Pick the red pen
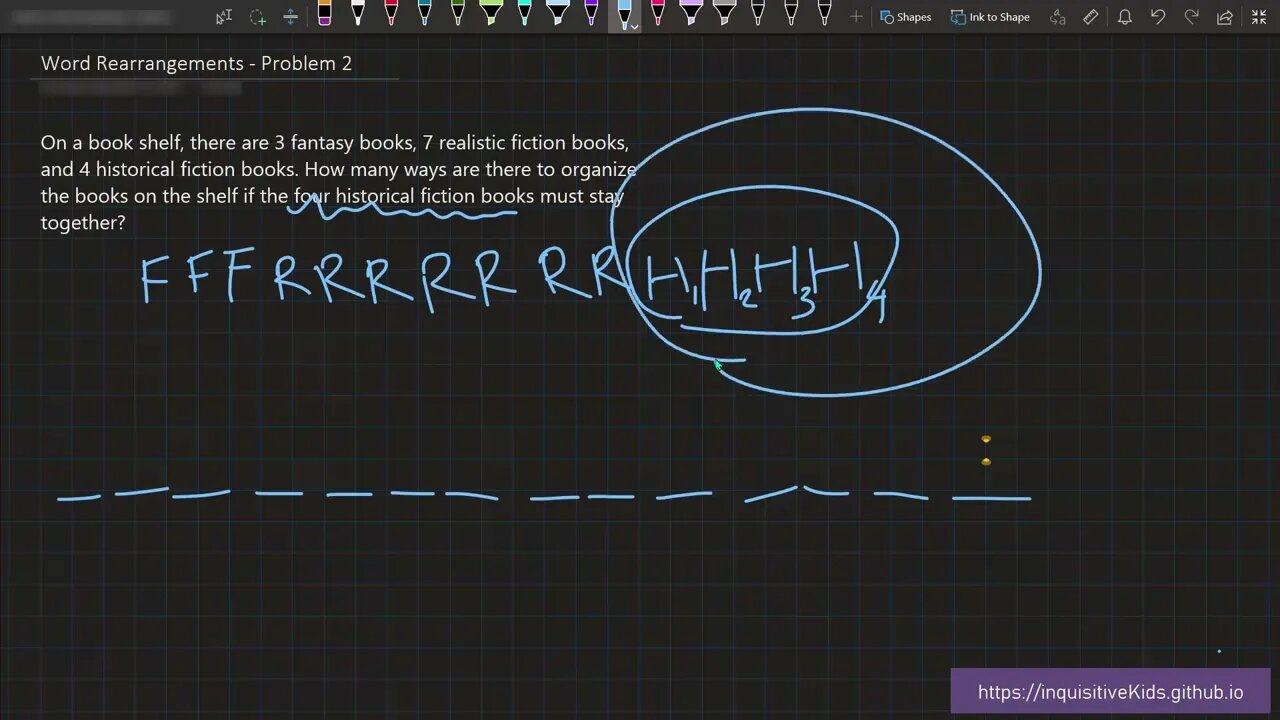 point(391,15)
